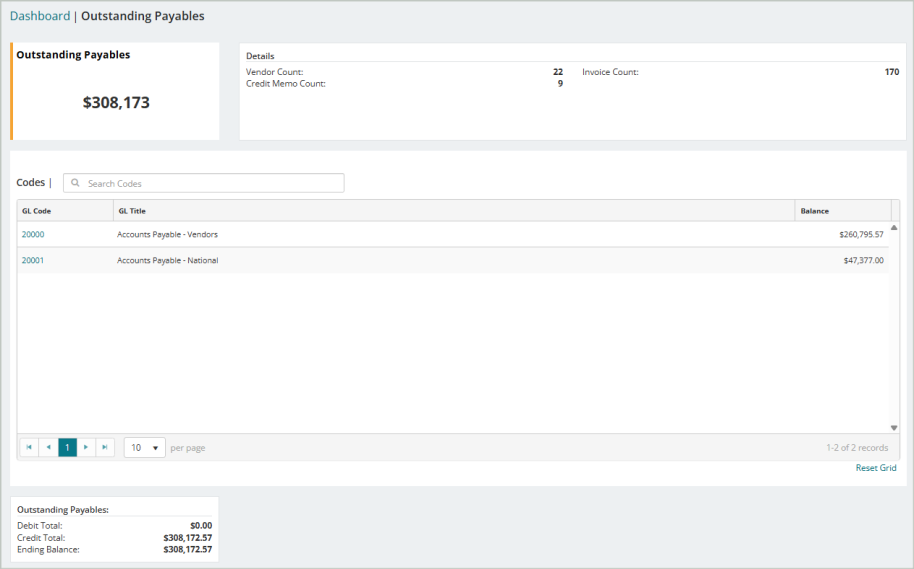914x569 pixels.
Task: Click the Reset Grid link
Action: point(876,468)
